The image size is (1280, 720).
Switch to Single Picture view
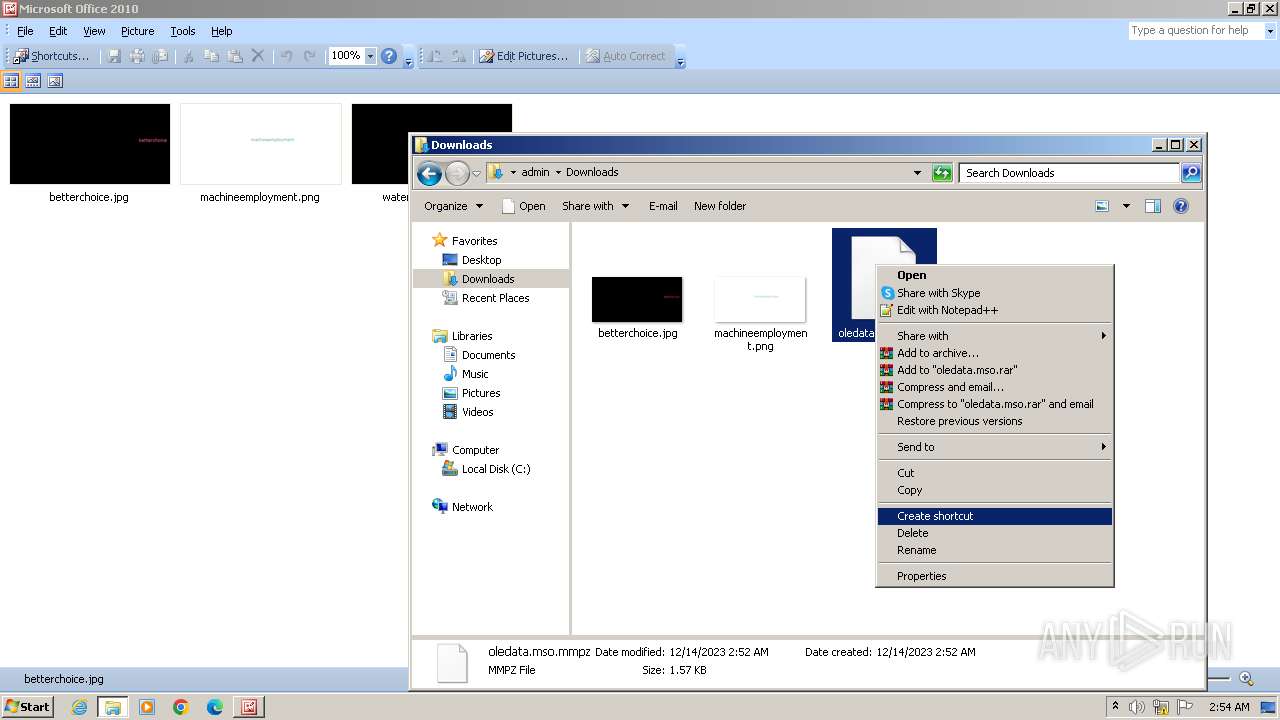click(x=55, y=81)
